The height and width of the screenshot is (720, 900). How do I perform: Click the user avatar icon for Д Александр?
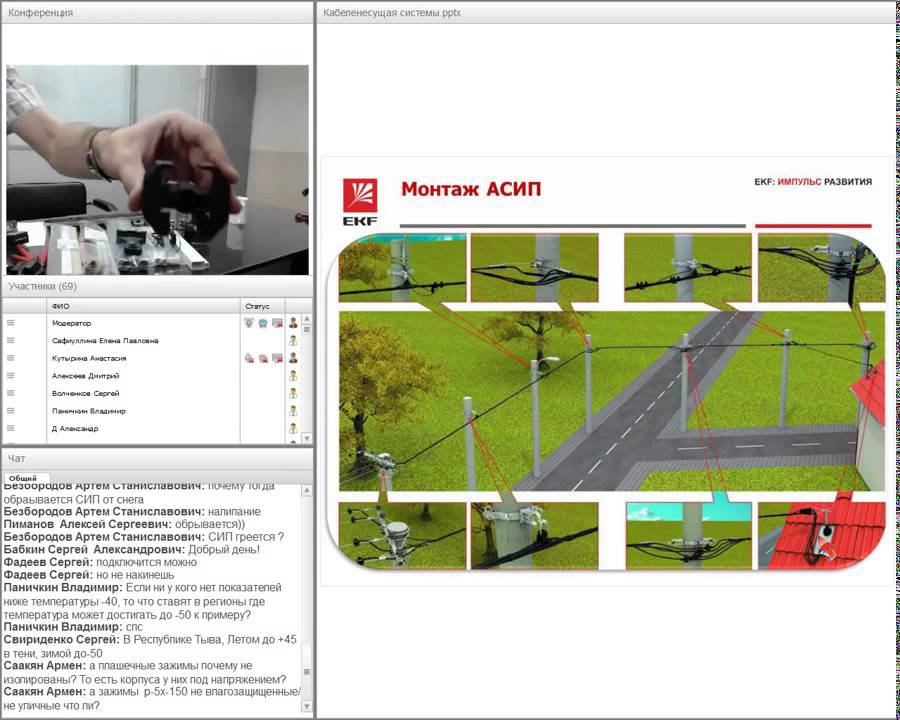(x=293, y=428)
